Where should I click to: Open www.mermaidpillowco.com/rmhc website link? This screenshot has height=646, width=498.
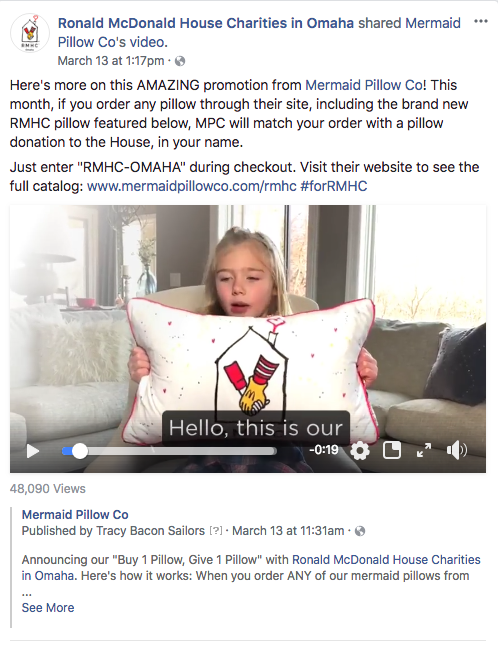(192, 186)
